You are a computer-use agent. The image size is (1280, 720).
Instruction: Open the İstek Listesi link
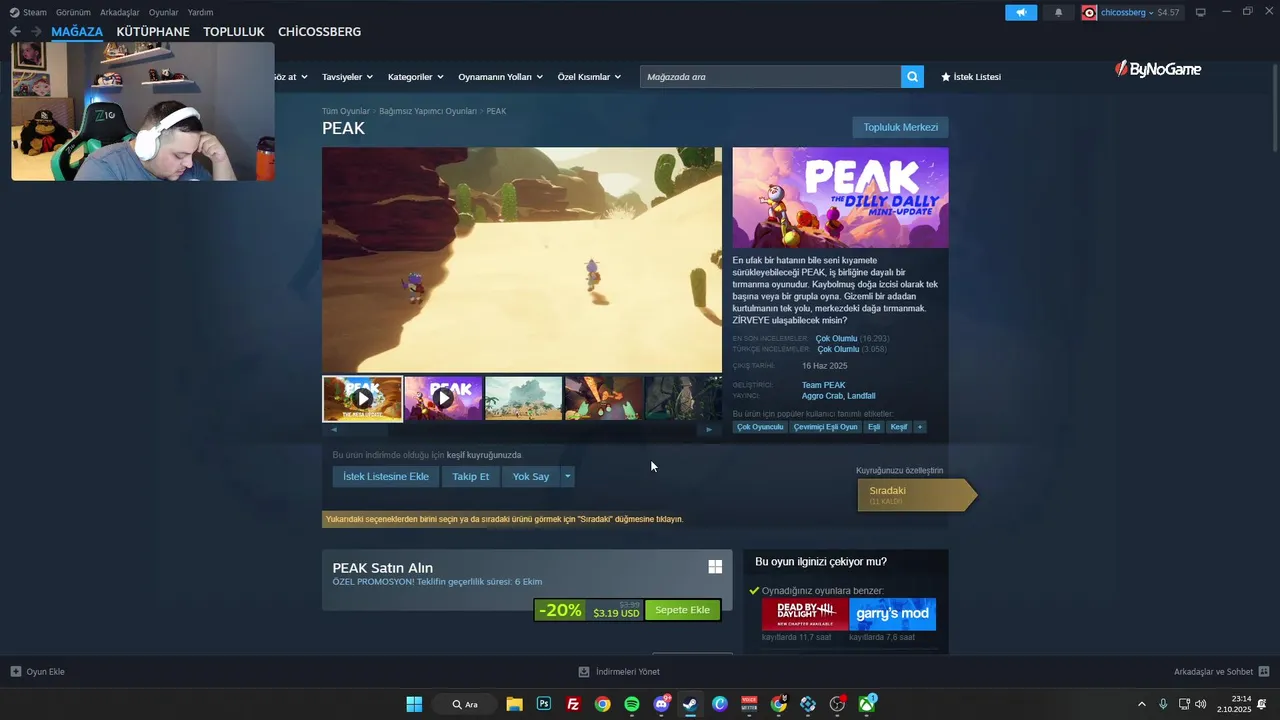click(x=971, y=77)
